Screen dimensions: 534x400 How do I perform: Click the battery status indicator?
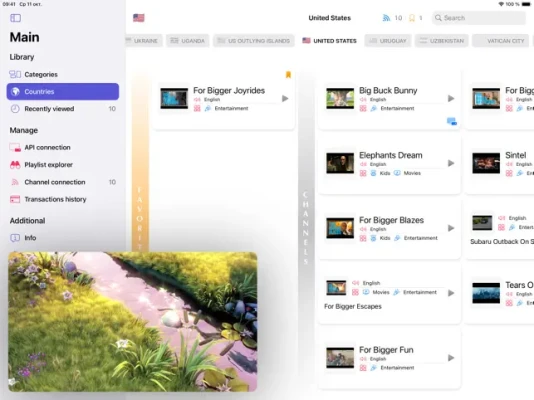(x=527, y=4)
